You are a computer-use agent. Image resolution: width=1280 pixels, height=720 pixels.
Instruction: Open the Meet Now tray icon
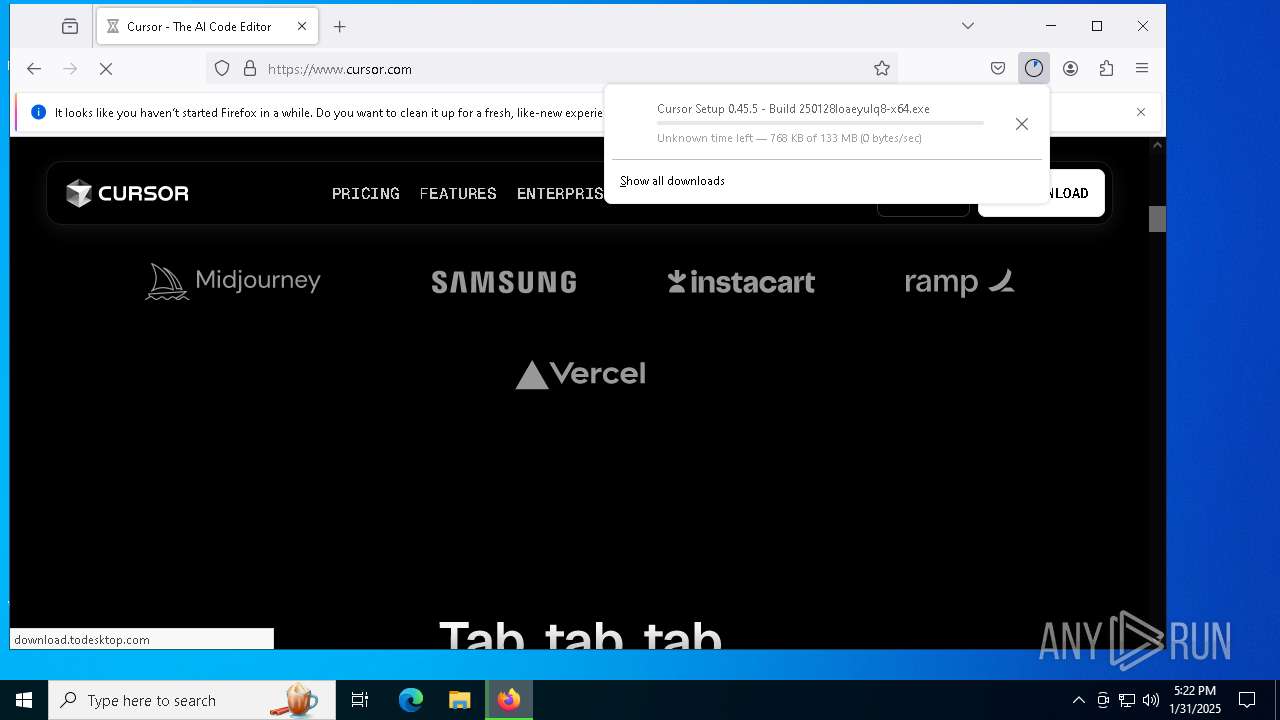pyautogui.click(x=1103, y=700)
